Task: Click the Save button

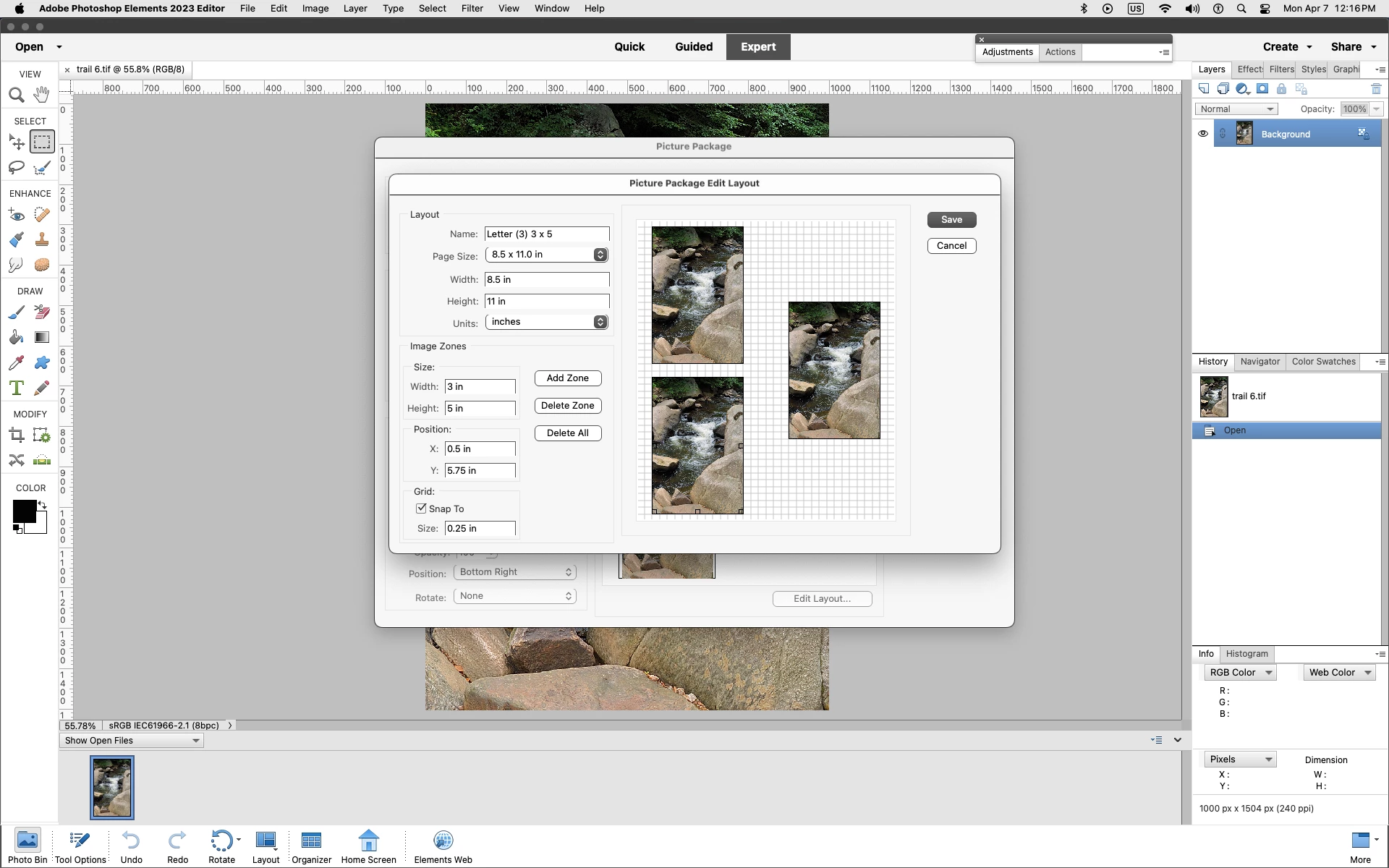Action: click(x=951, y=220)
